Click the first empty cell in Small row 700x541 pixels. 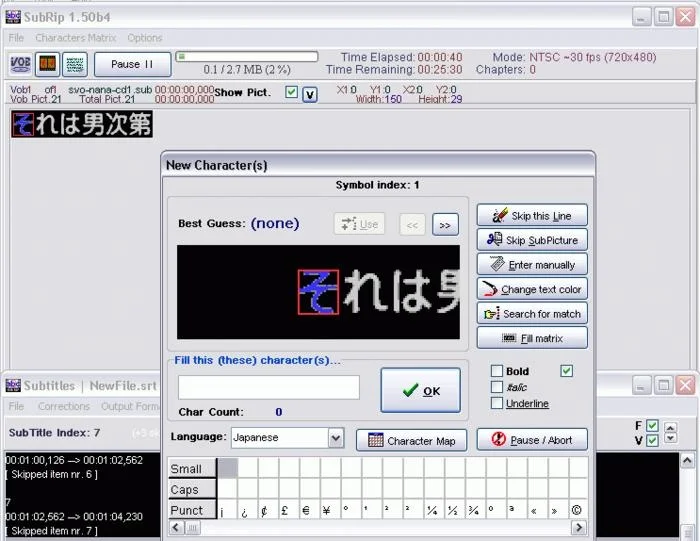click(x=227, y=468)
